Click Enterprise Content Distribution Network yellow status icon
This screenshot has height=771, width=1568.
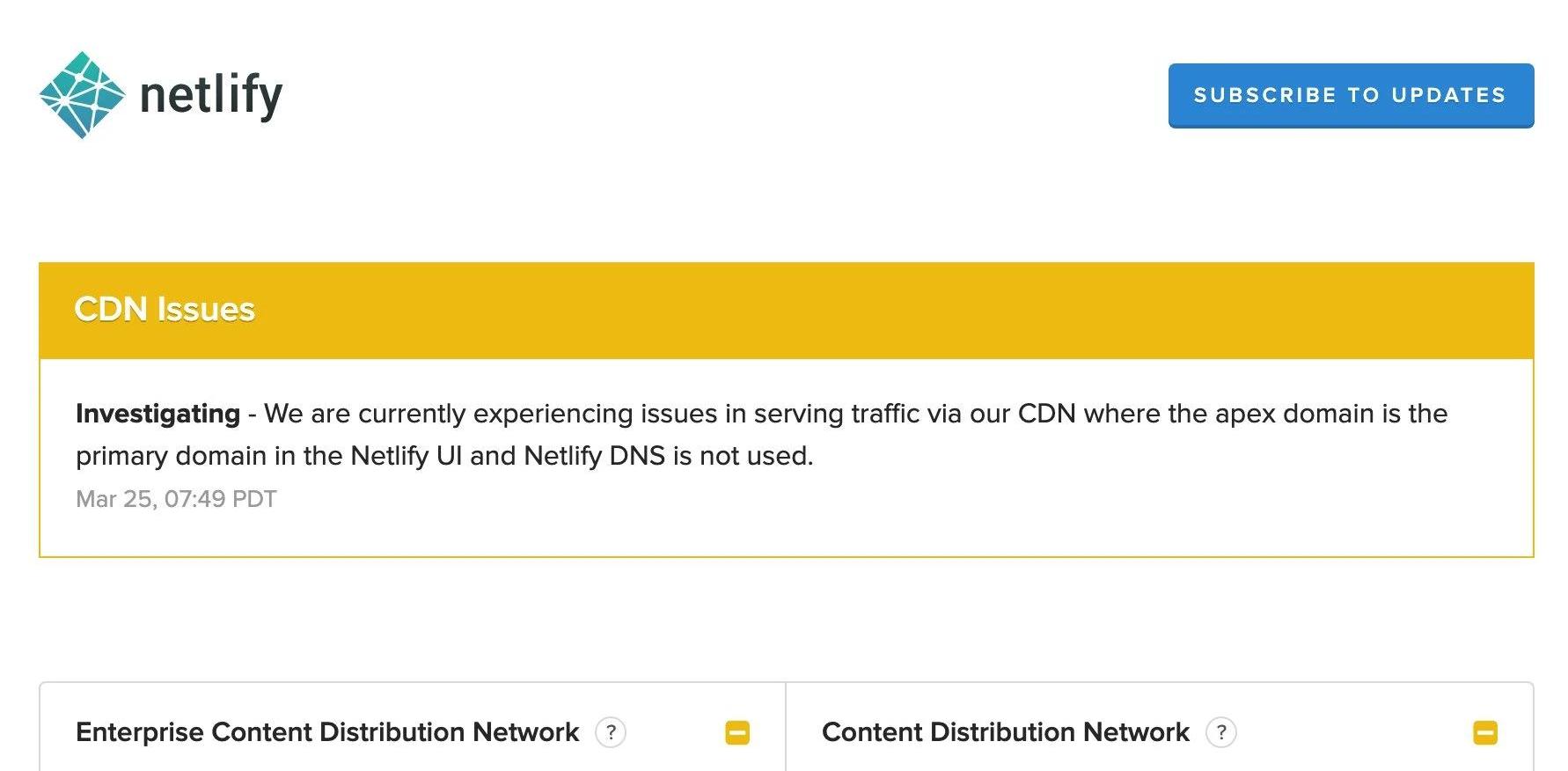[737, 732]
